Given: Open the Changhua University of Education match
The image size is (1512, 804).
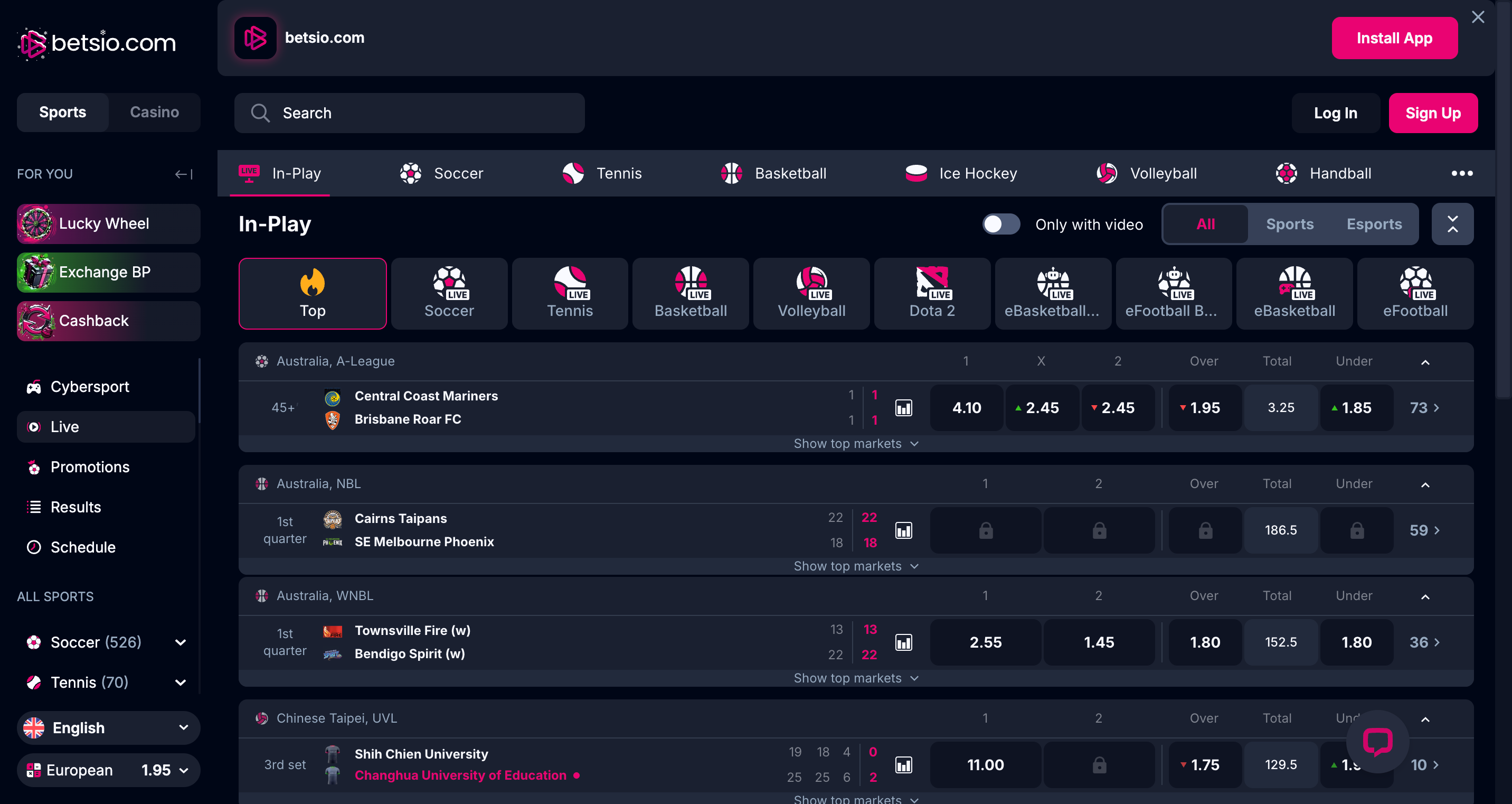Looking at the screenshot, I should coord(460,775).
